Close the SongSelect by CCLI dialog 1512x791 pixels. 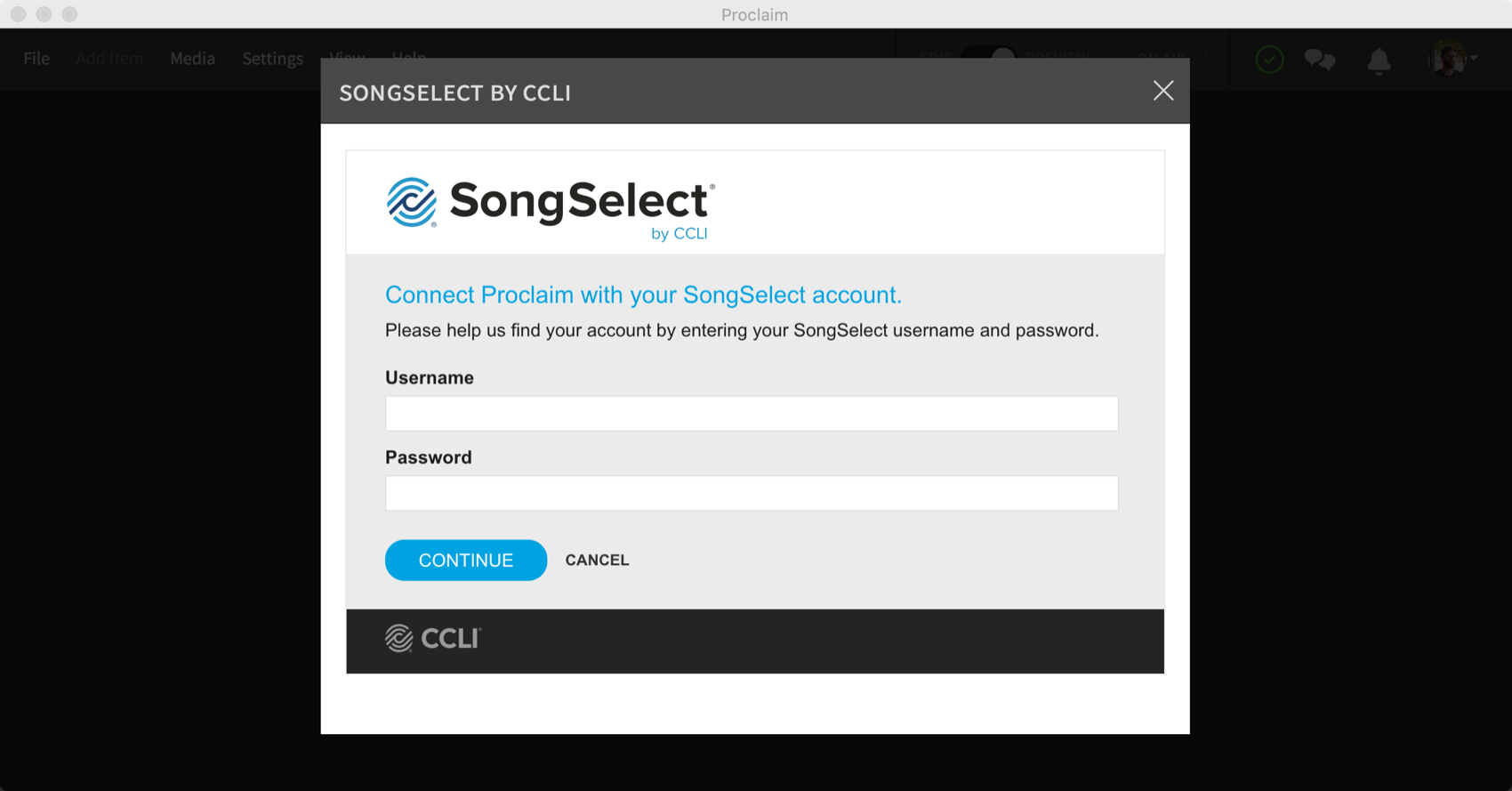(x=1162, y=91)
